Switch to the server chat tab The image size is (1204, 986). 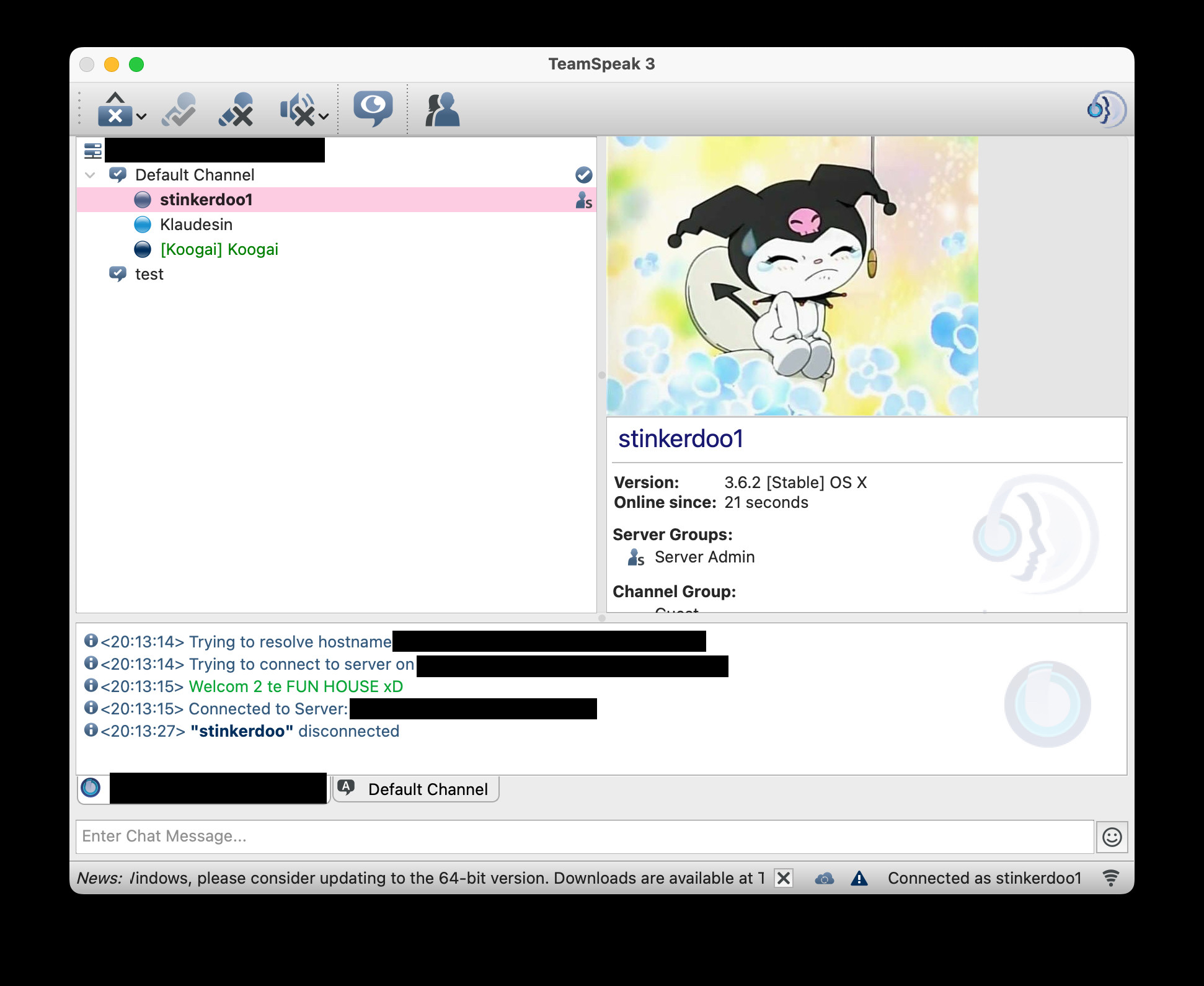(x=203, y=789)
